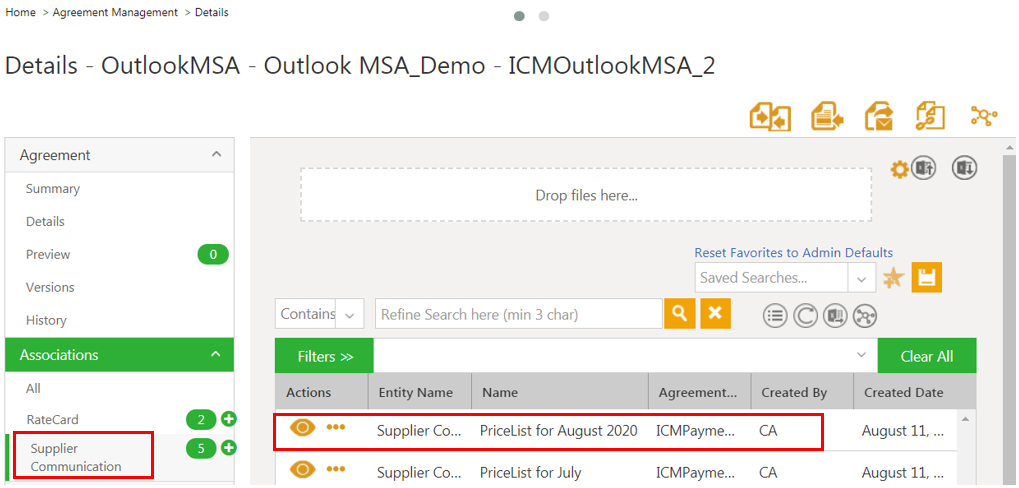Screen dimensions: 1019x488
Task: Click the linked documents icon in top toolbar
Action: (x=931, y=116)
